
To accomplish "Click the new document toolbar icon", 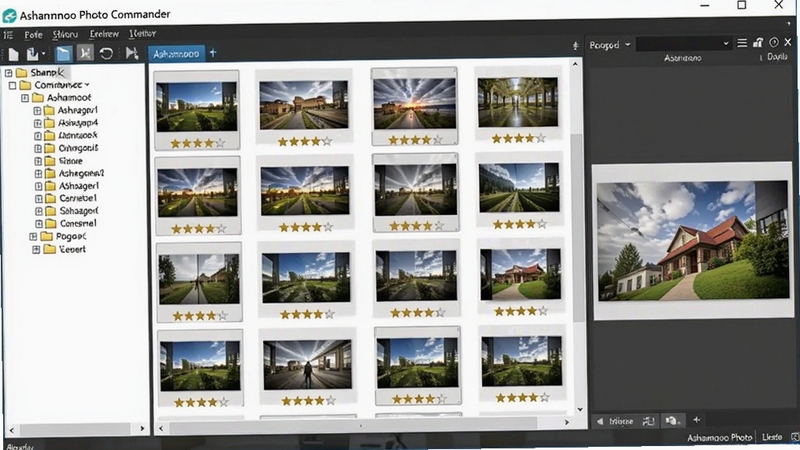I will tap(14, 54).
